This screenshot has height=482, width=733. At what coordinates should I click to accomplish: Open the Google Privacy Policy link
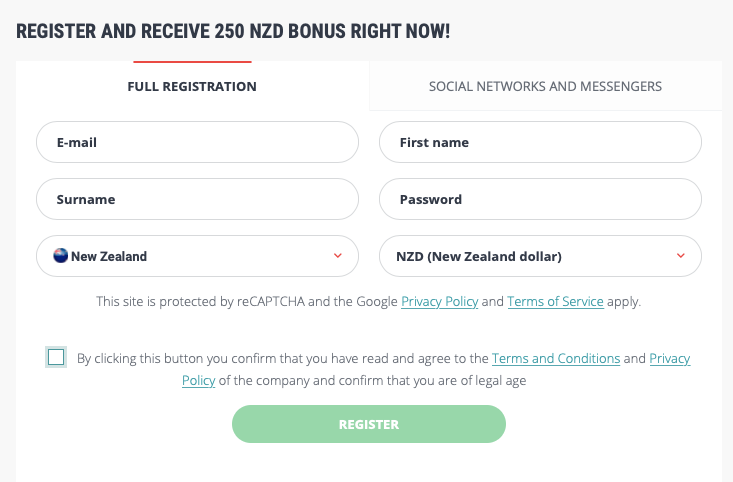[439, 301]
